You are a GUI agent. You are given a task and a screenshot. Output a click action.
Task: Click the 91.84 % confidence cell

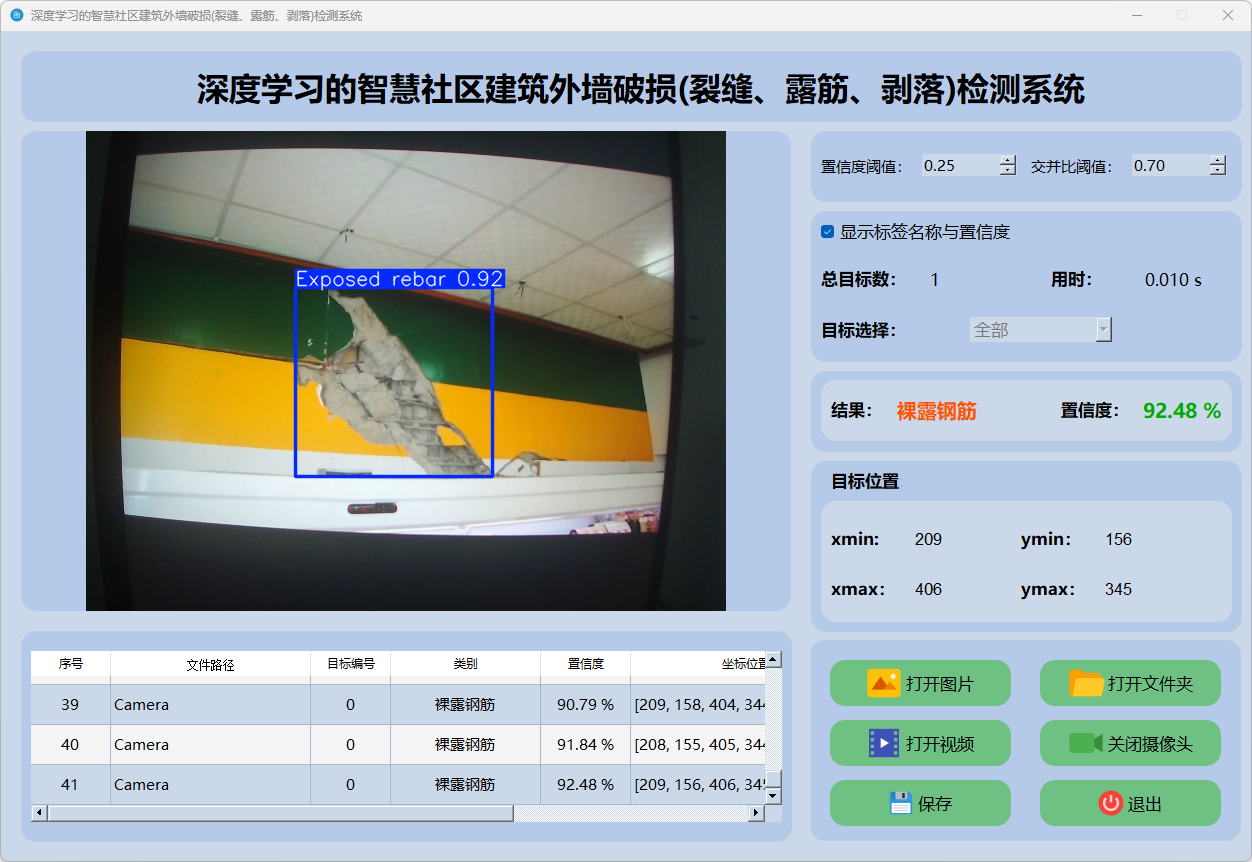coord(586,745)
